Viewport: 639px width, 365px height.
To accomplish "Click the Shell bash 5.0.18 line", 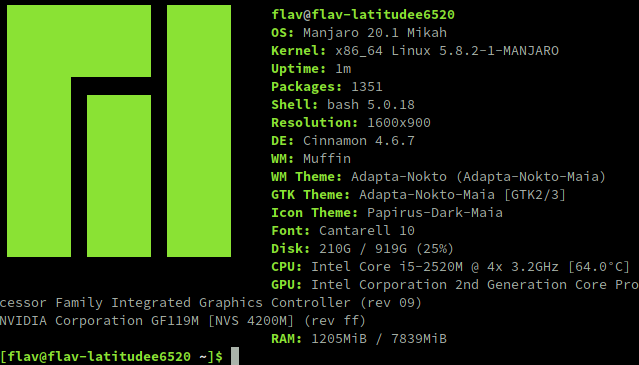I will (x=343, y=104).
